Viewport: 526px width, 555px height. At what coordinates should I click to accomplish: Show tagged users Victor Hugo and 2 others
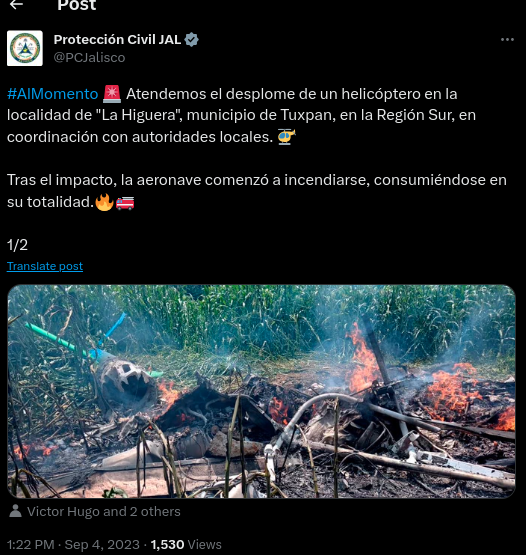coord(104,511)
